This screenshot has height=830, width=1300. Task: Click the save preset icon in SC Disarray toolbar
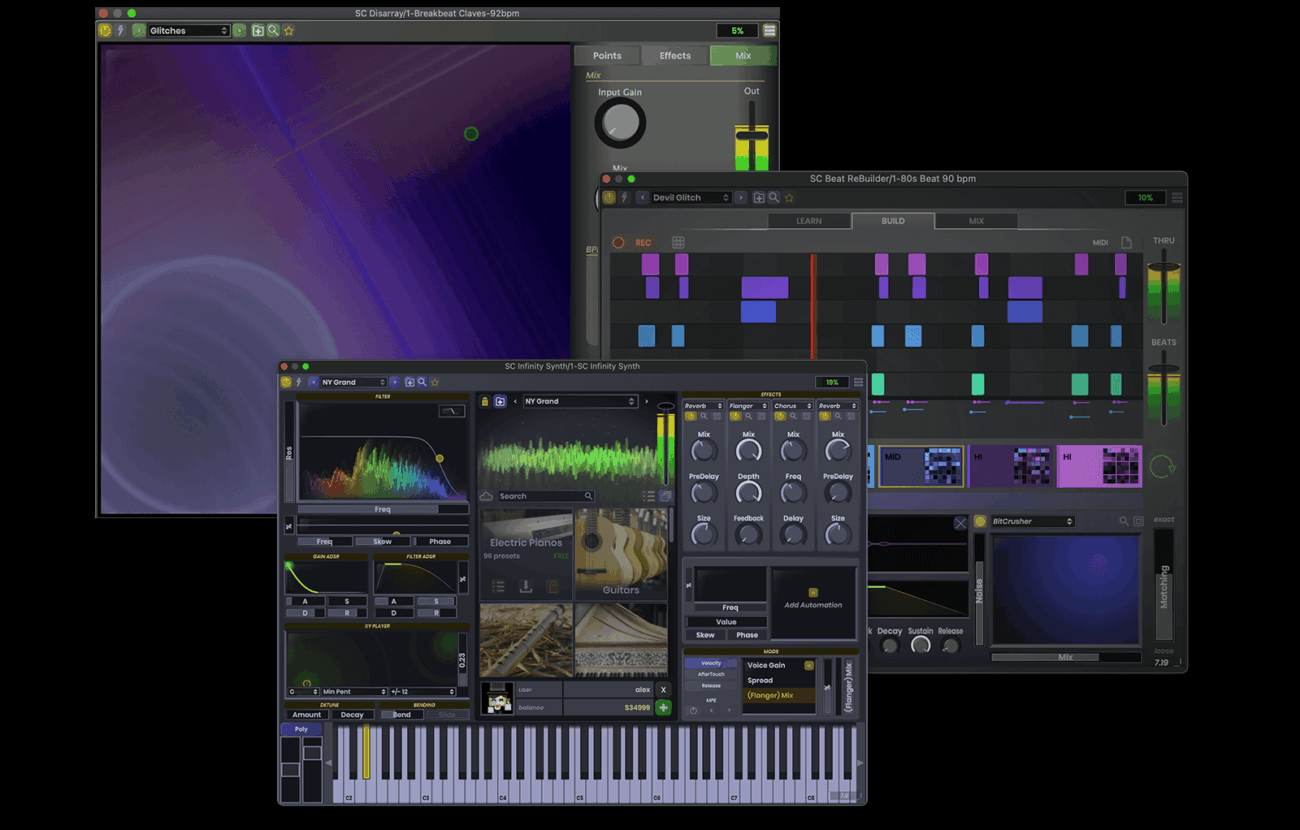coord(258,31)
